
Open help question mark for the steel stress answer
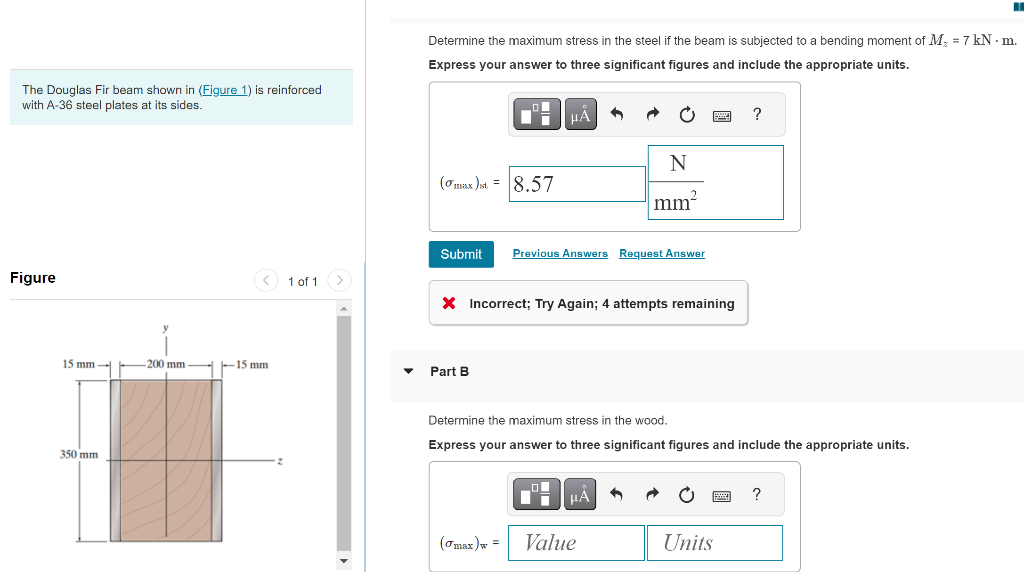click(757, 114)
